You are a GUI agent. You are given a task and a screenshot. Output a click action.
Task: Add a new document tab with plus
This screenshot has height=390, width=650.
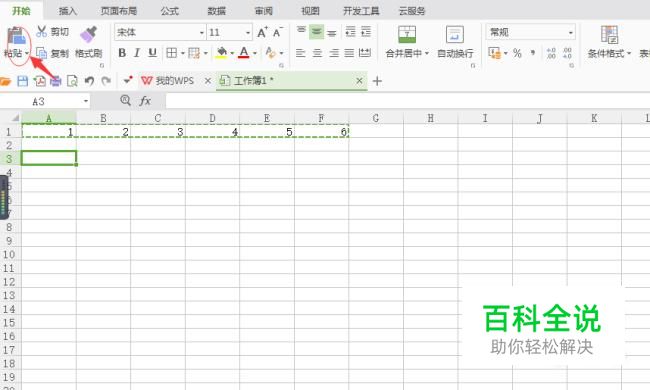coord(377,81)
